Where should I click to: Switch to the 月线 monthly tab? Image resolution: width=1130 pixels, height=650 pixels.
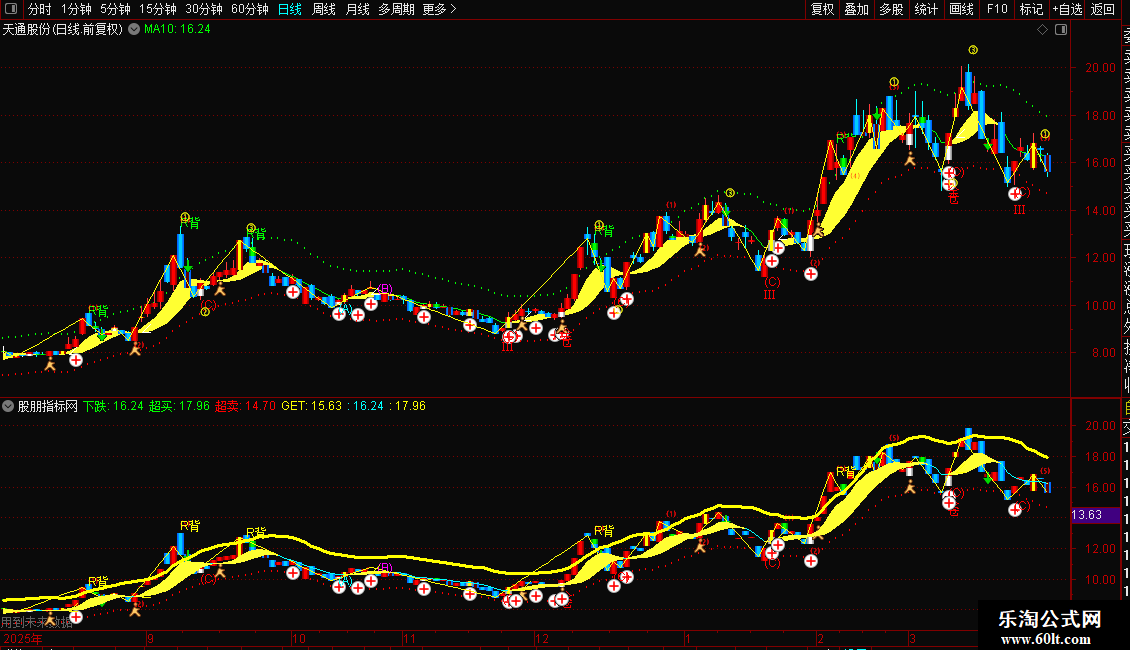pos(357,9)
